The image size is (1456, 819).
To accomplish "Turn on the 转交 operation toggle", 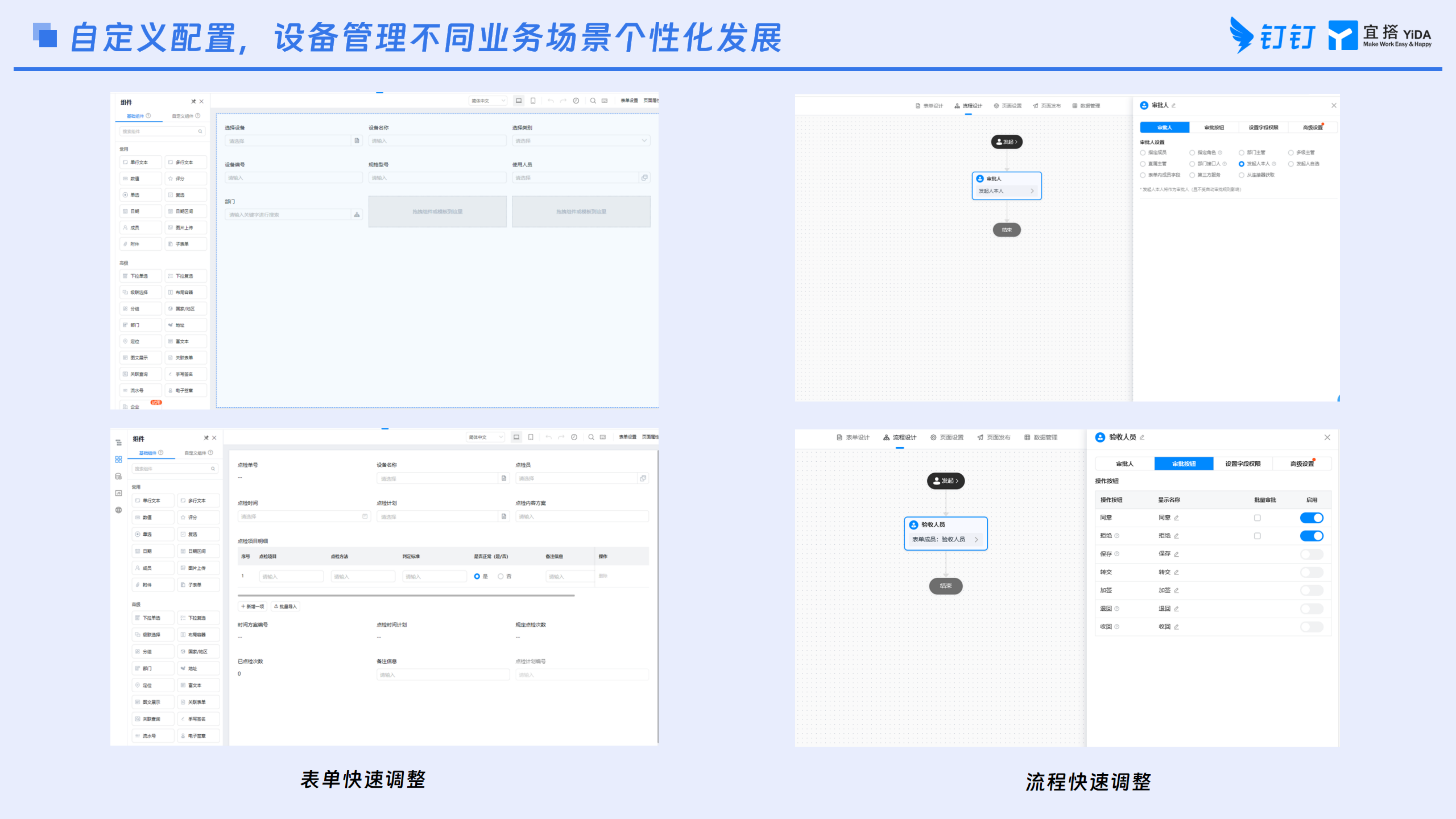I will tap(1312, 572).
